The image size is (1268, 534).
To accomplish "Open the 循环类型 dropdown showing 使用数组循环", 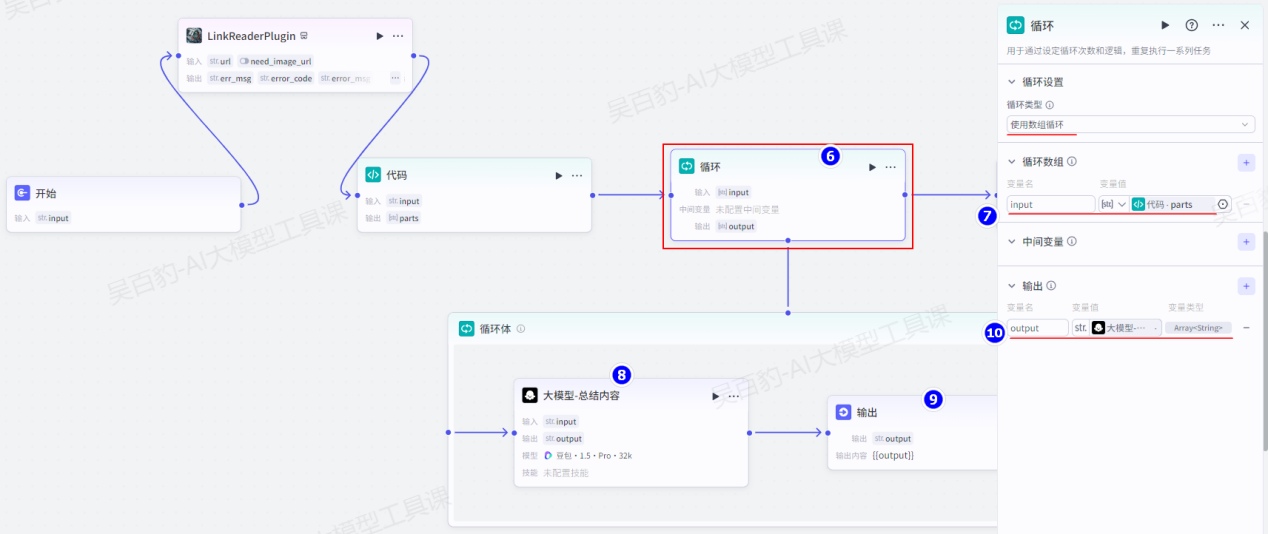I will [1130, 125].
